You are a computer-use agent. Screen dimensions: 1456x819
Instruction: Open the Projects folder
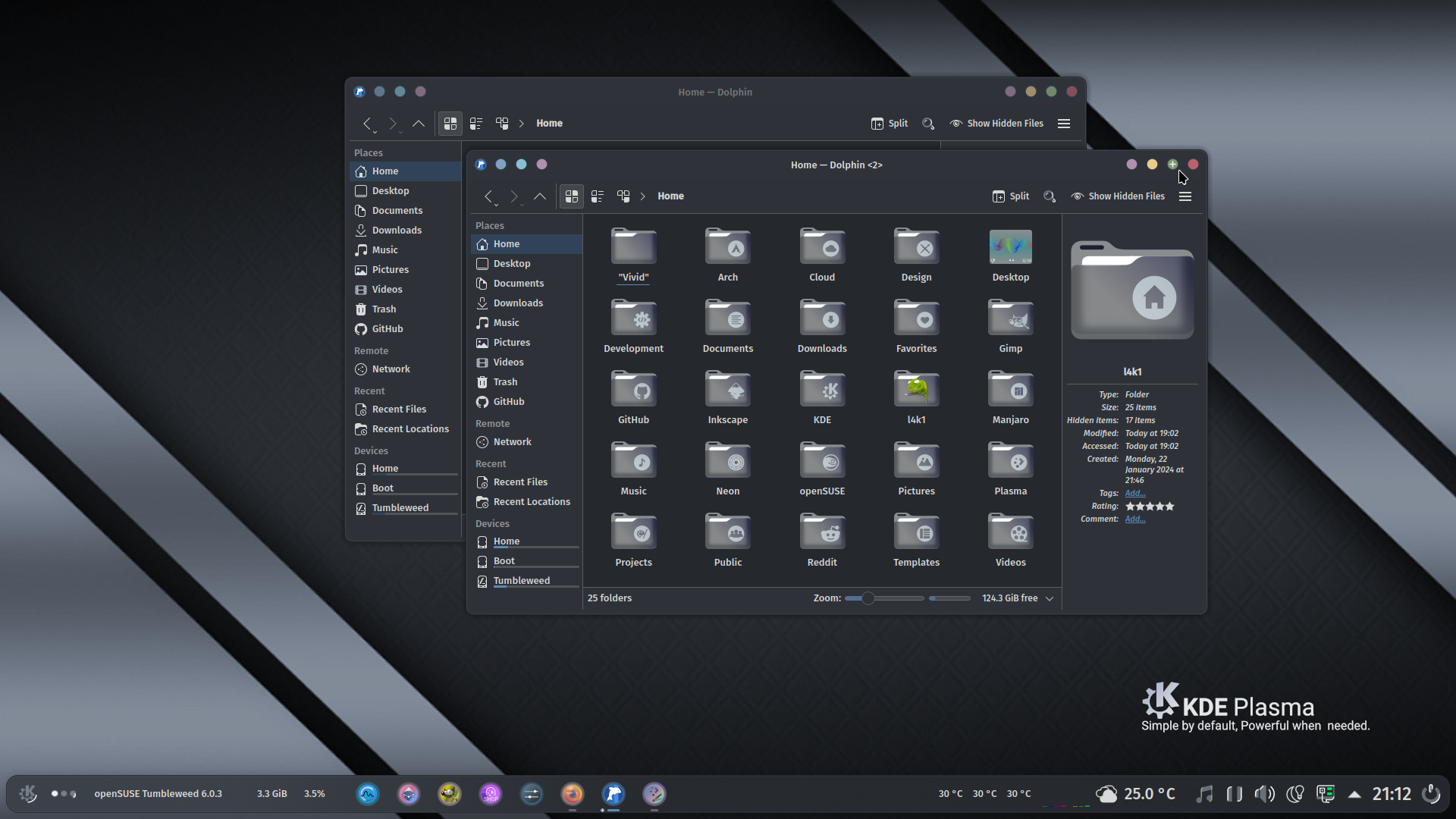[x=633, y=540]
